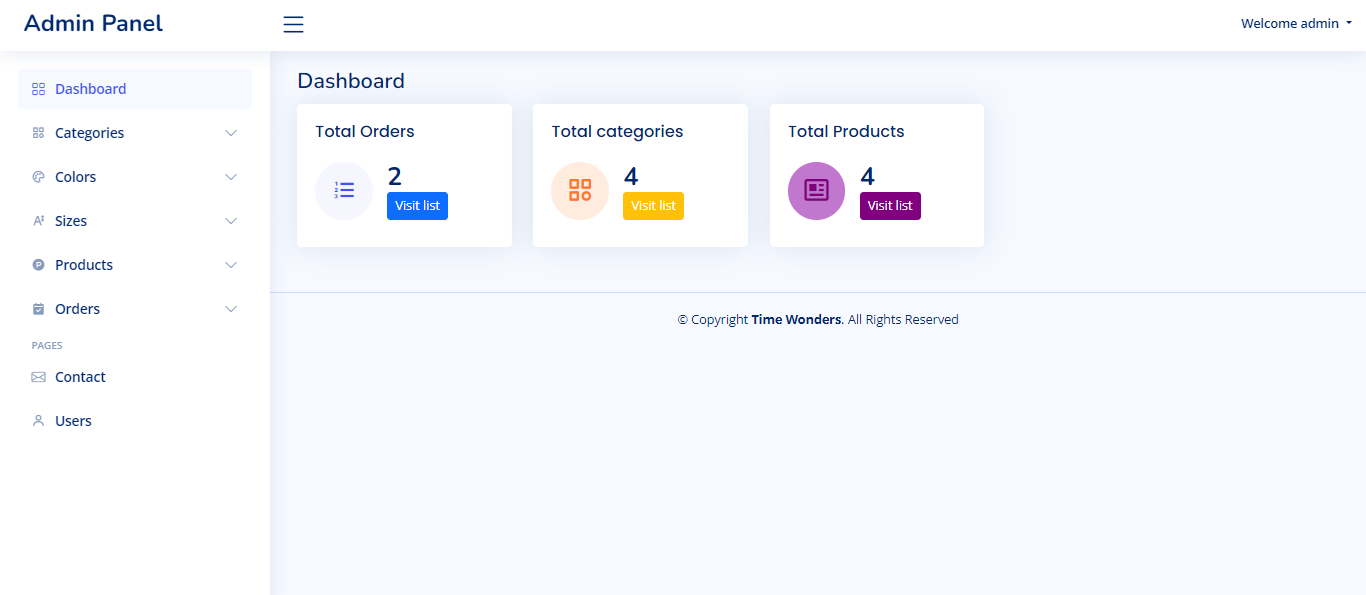Open the Welcome admin dropdown
This screenshot has width=1366, height=595.
click(x=1296, y=23)
